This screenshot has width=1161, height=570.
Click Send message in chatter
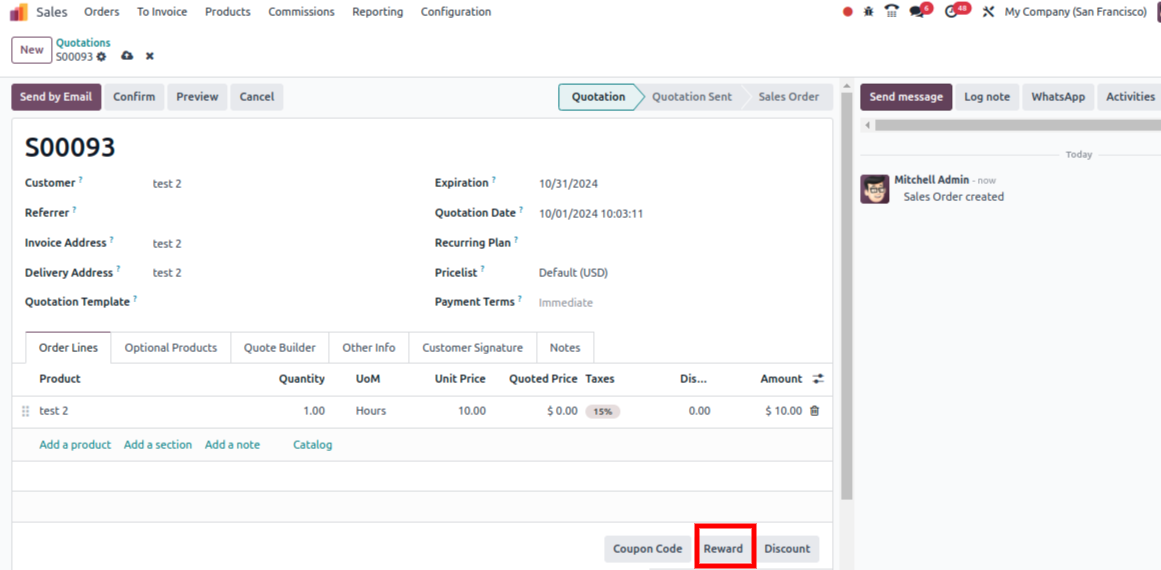tap(906, 97)
